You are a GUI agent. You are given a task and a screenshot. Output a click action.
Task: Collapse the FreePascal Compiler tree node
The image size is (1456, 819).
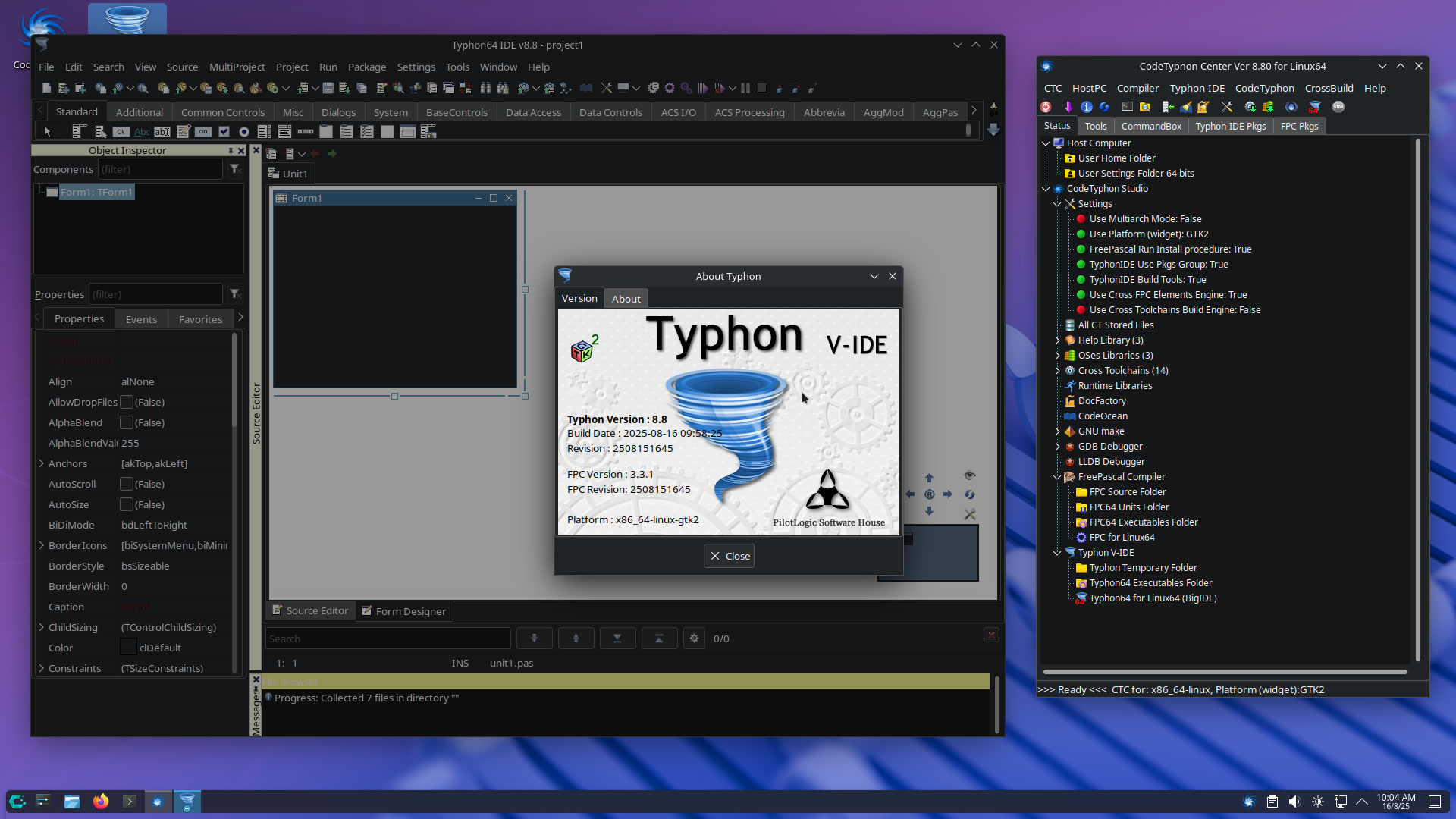tap(1057, 477)
